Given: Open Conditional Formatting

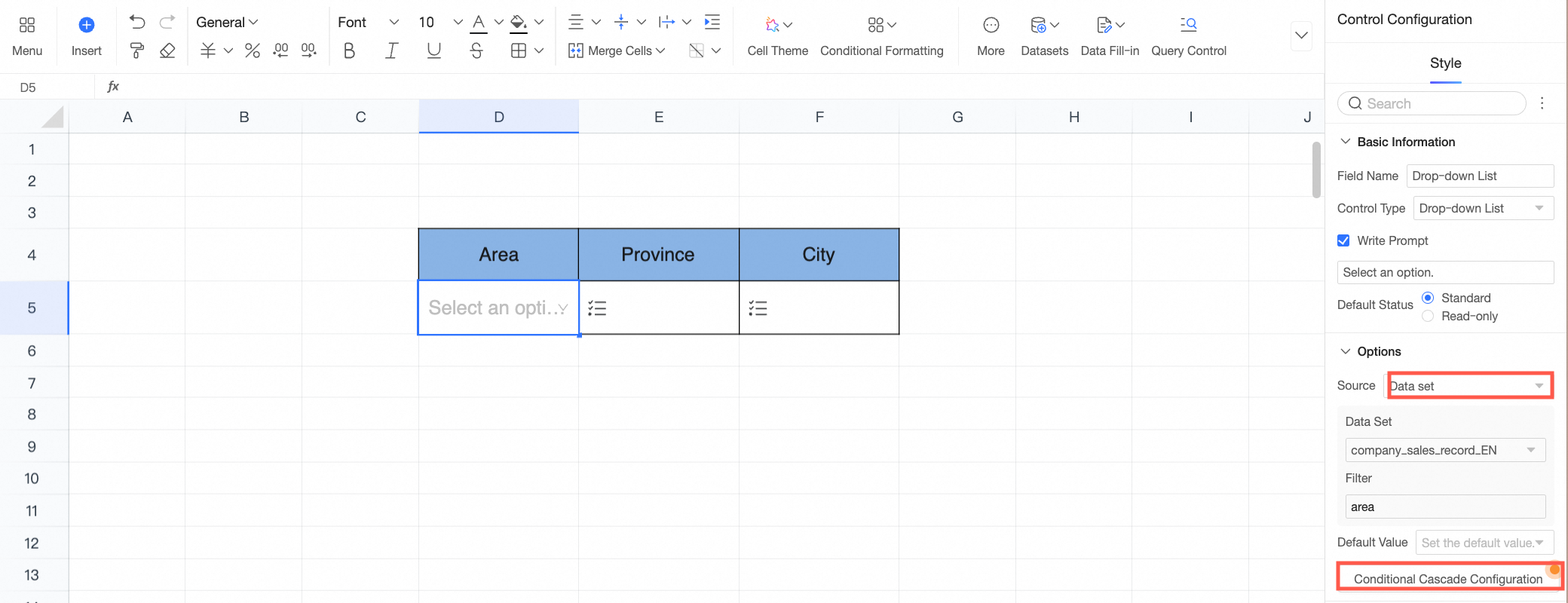Looking at the screenshot, I should (882, 36).
